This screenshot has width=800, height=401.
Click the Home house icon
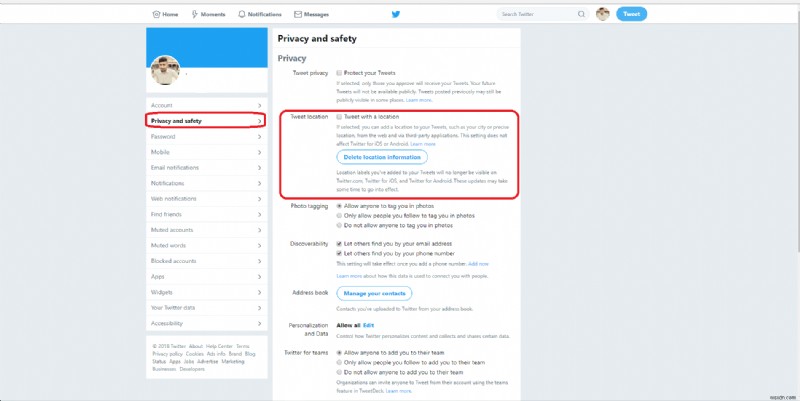click(x=155, y=15)
